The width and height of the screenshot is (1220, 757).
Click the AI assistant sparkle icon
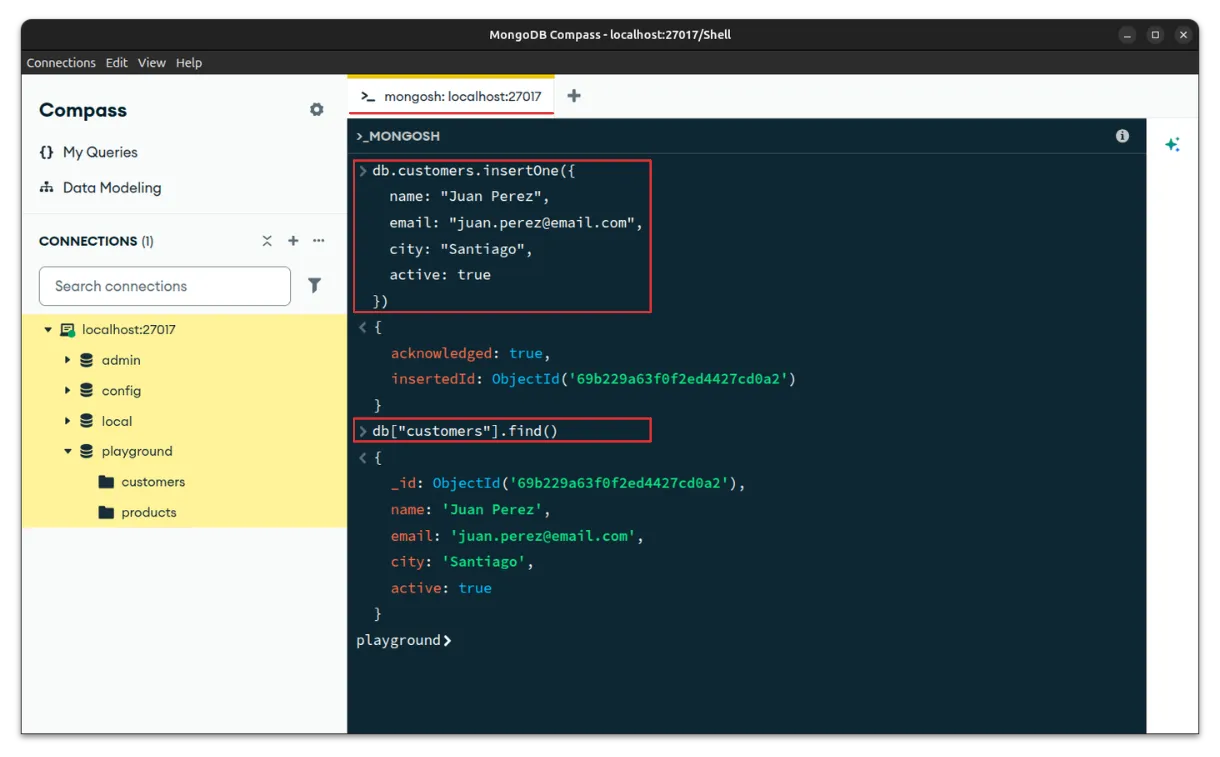click(1172, 145)
